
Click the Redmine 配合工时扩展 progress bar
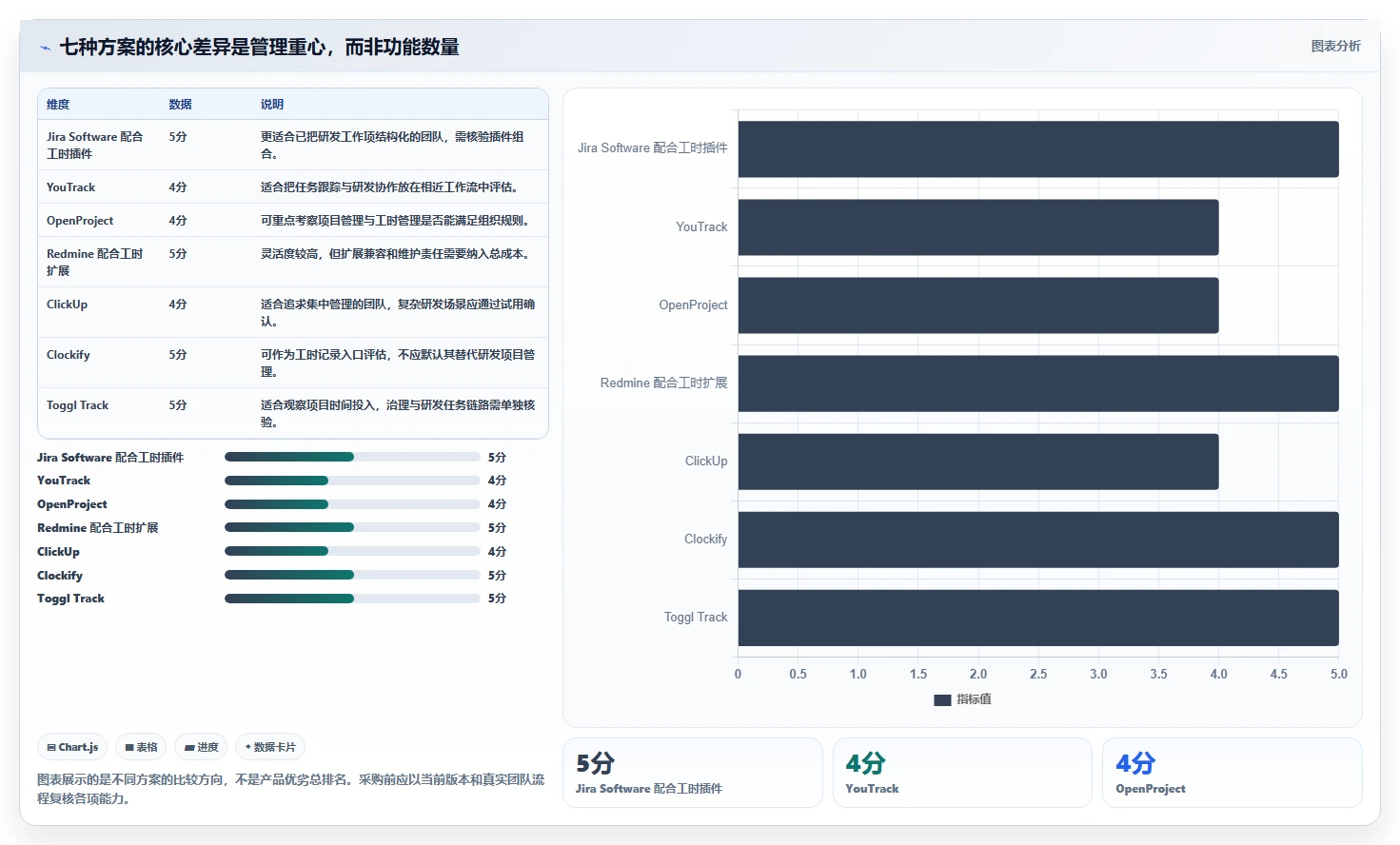tap(352, 527)
